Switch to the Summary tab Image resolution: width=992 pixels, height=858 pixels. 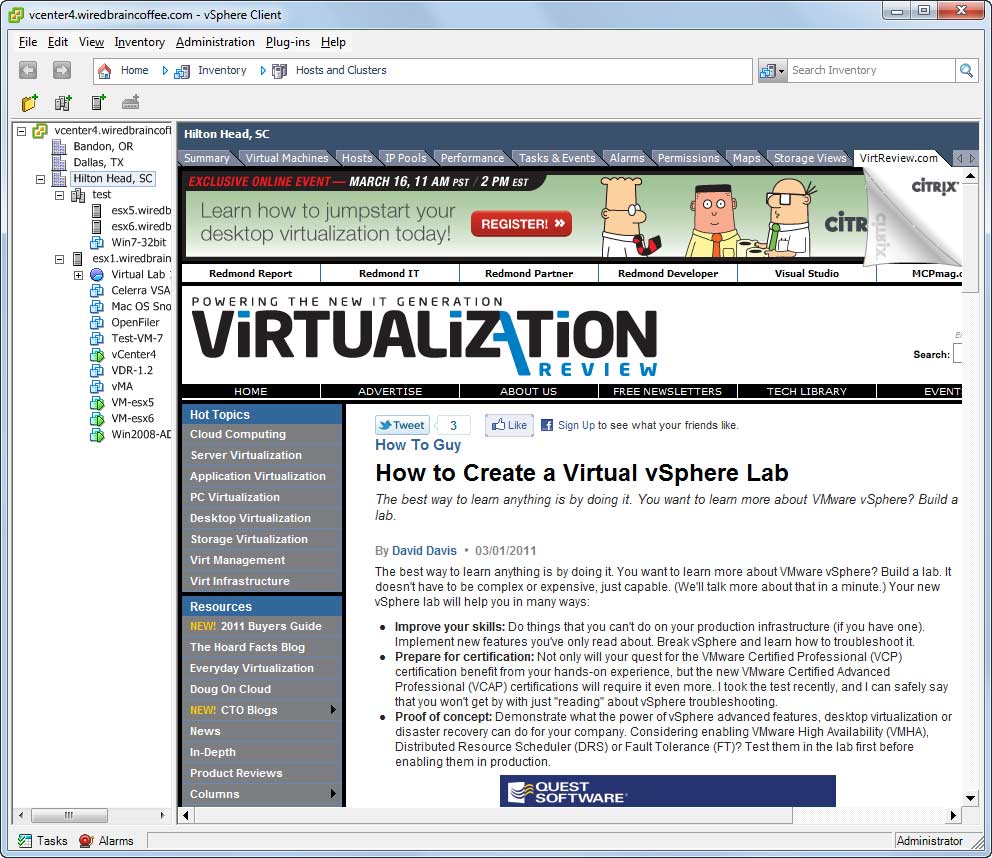point(207,158)
